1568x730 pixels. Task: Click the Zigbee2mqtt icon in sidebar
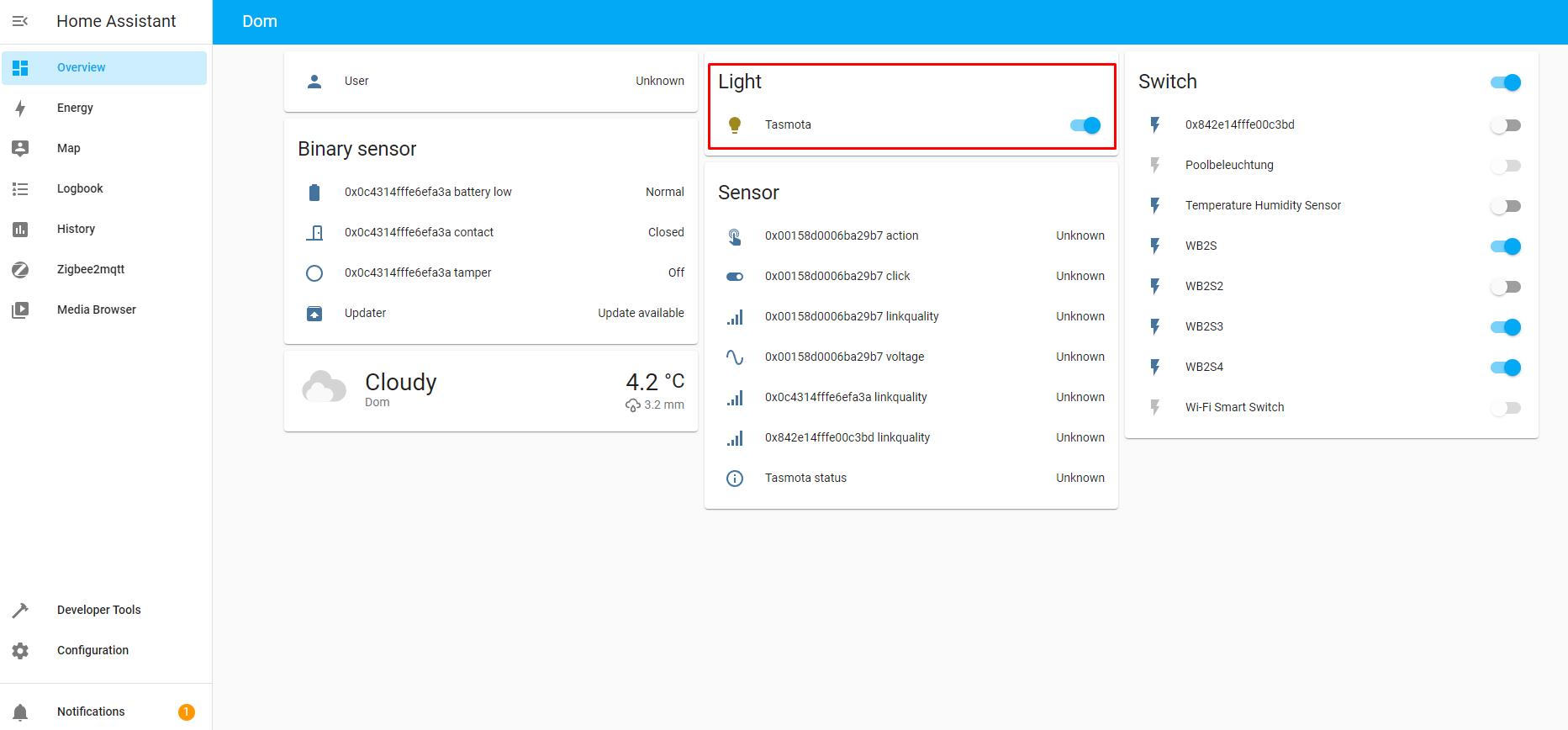point(20,269)
